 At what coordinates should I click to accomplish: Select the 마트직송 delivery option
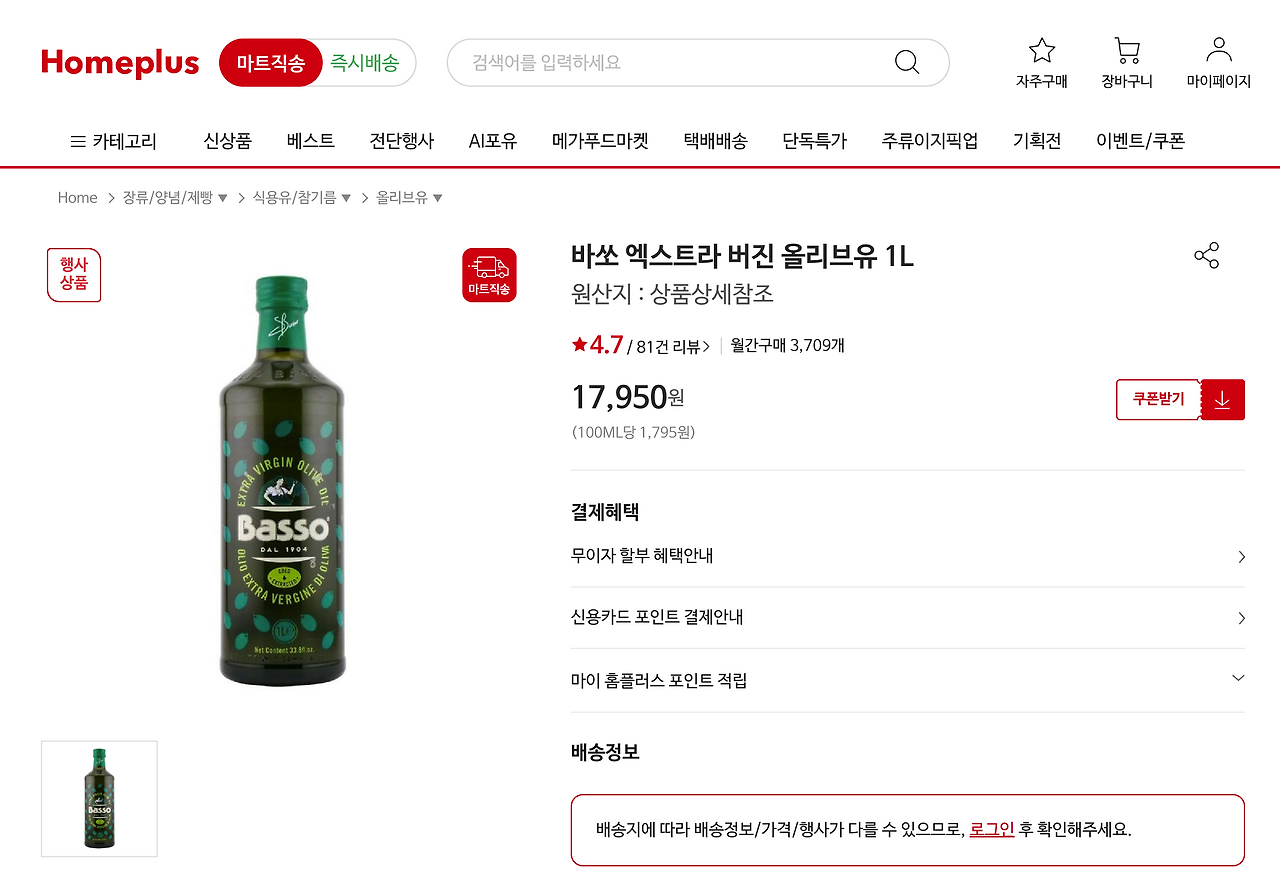point(271,62)
